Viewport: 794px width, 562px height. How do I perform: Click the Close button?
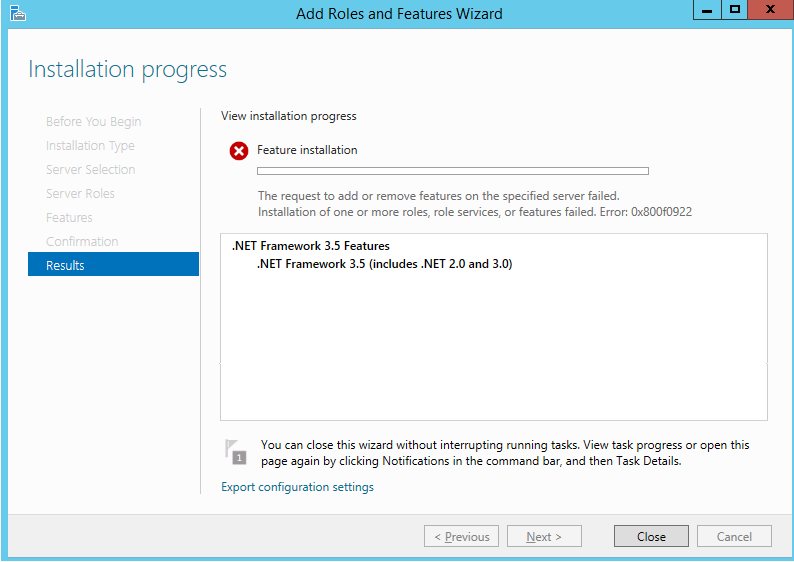click(x=651, y=536)
